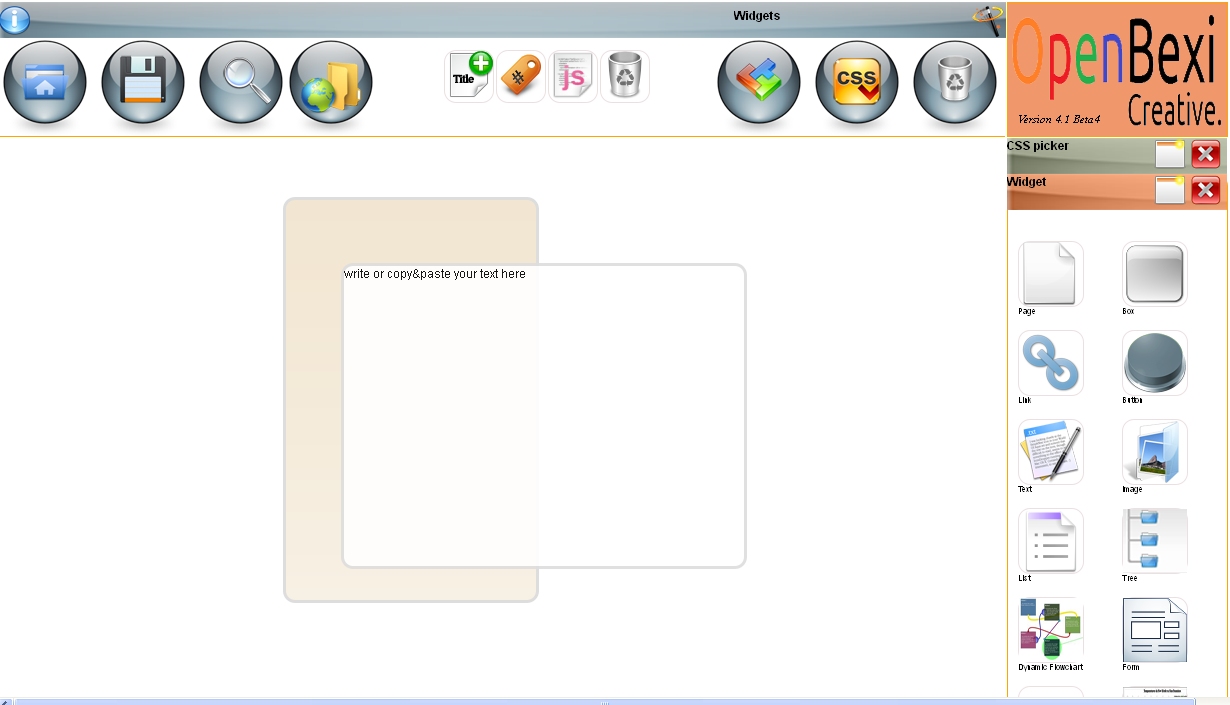Select the Page widget
The height and width of the screenshot is (705, 1230).
pyautogui.click(x=1051, y=273)
